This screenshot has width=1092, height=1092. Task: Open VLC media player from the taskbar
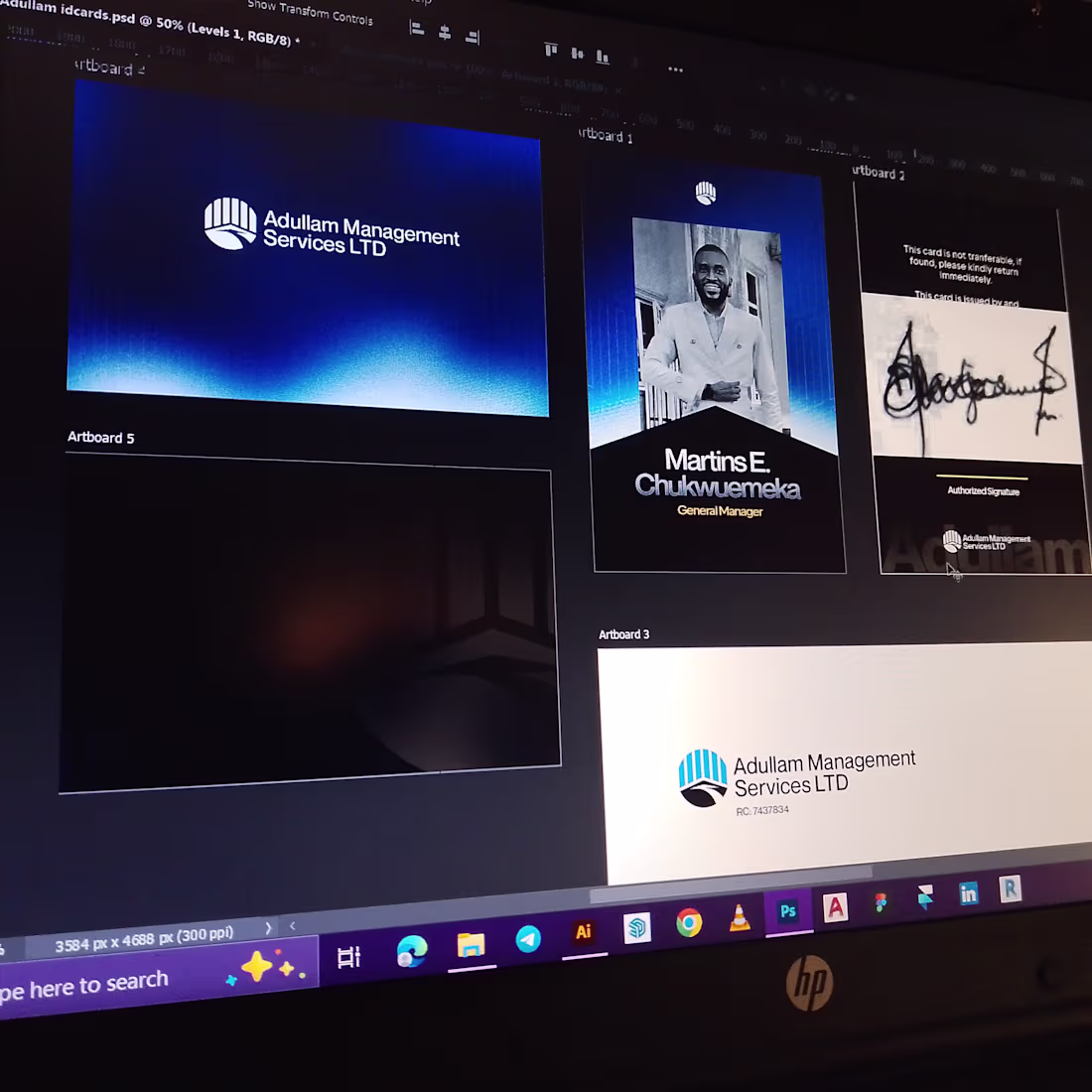[740, 917]
